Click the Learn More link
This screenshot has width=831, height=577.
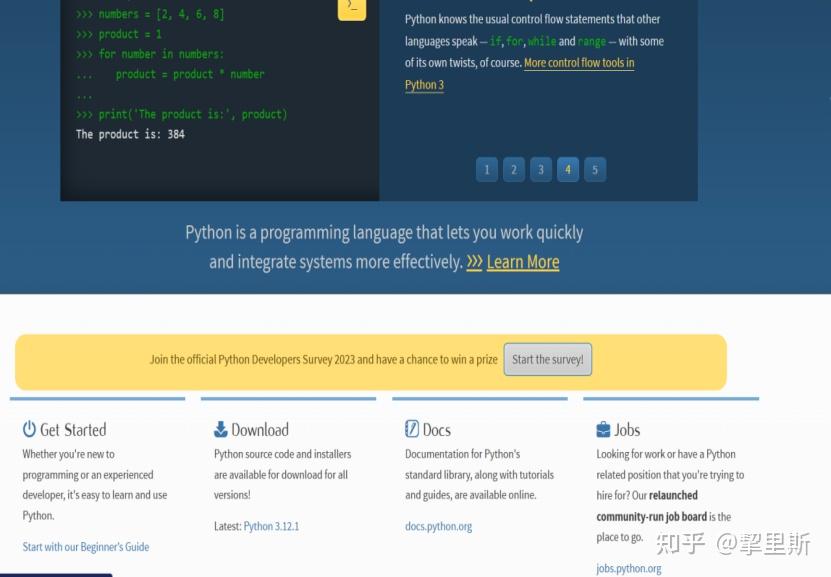click(x=524, y=261)
